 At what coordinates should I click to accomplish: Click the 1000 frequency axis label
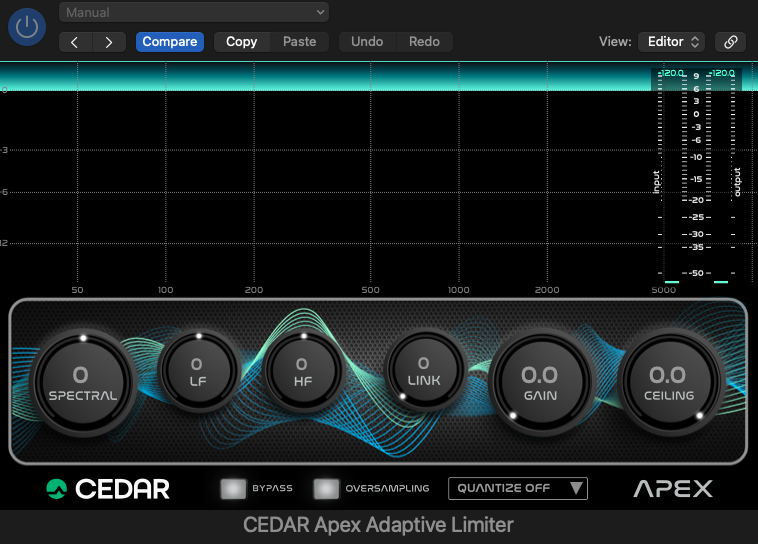click(x=459, y=290)
